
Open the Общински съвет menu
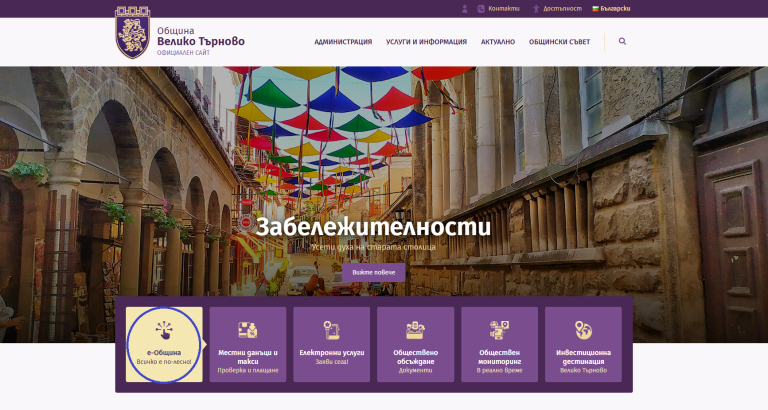coord(559,42)
